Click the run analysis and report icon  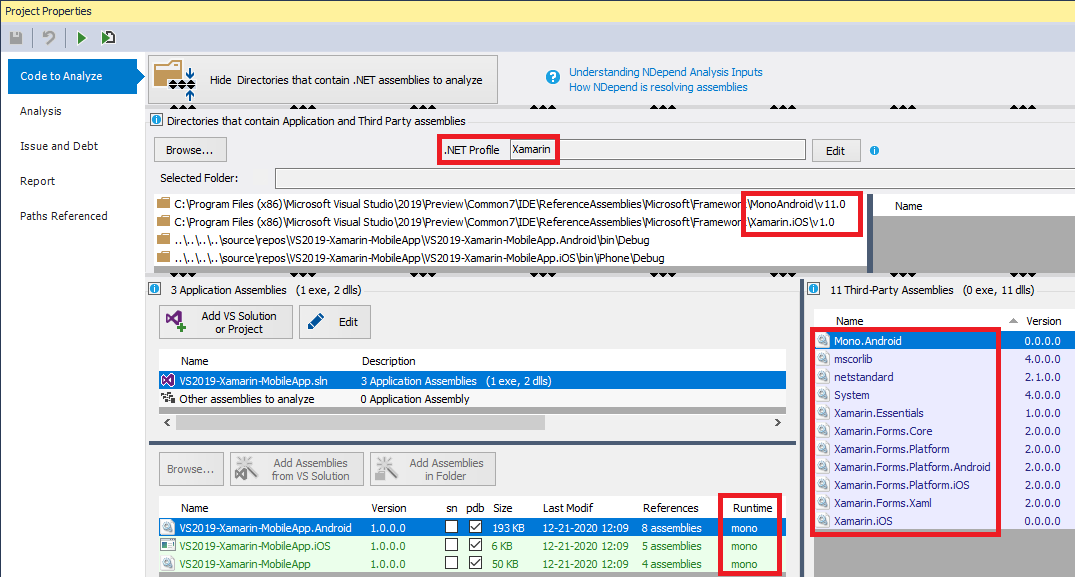tap(108, 38)
